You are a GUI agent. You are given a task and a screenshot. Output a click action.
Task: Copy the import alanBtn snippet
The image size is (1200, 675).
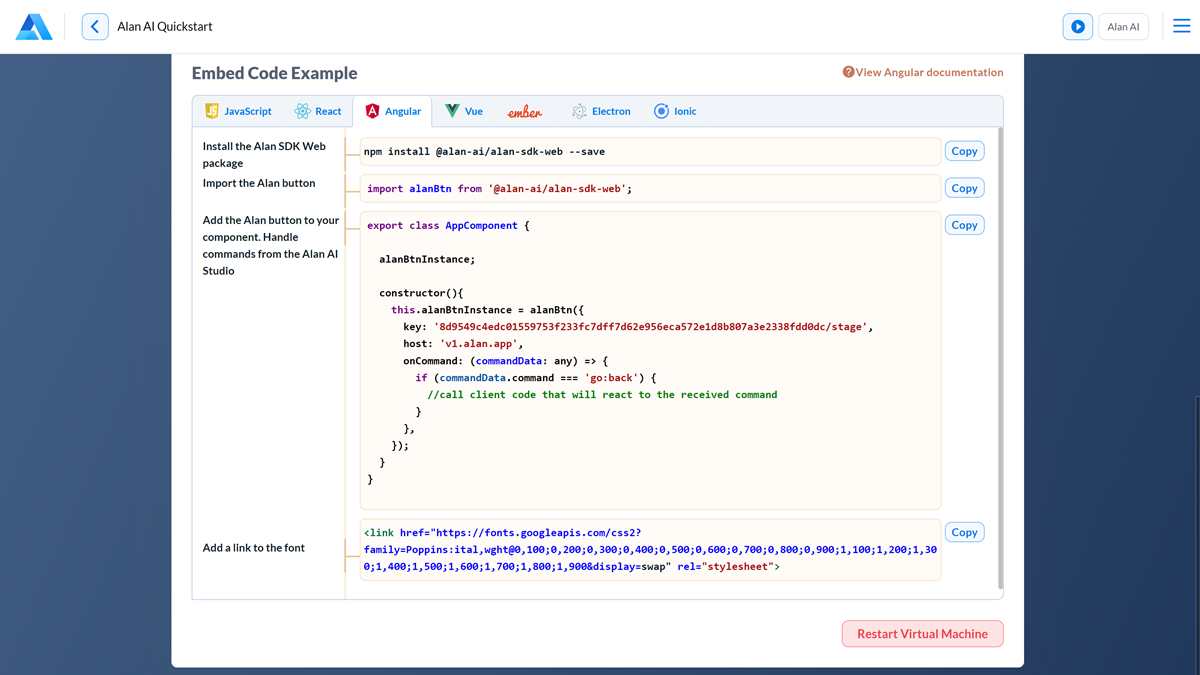(963, 187)
